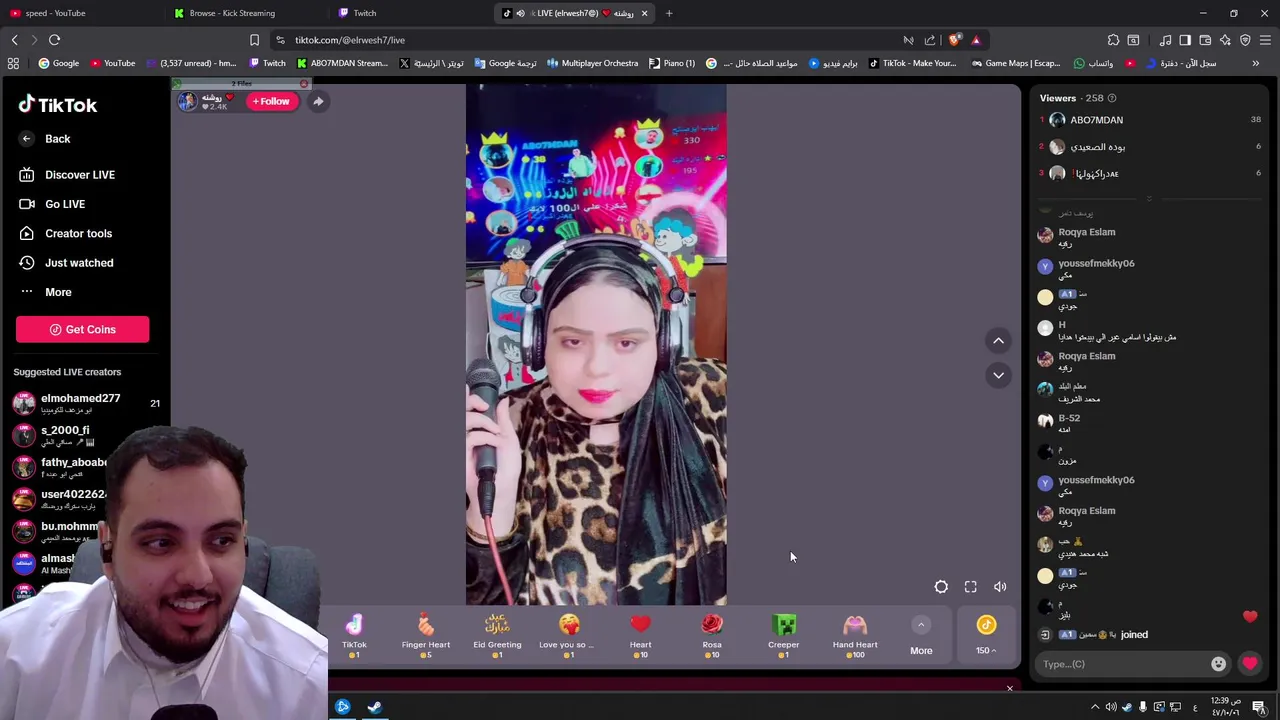Screen dimensions: 1280x720
Task: Open Leo AI assistant icon
Action: click(x=1225, y=40)
